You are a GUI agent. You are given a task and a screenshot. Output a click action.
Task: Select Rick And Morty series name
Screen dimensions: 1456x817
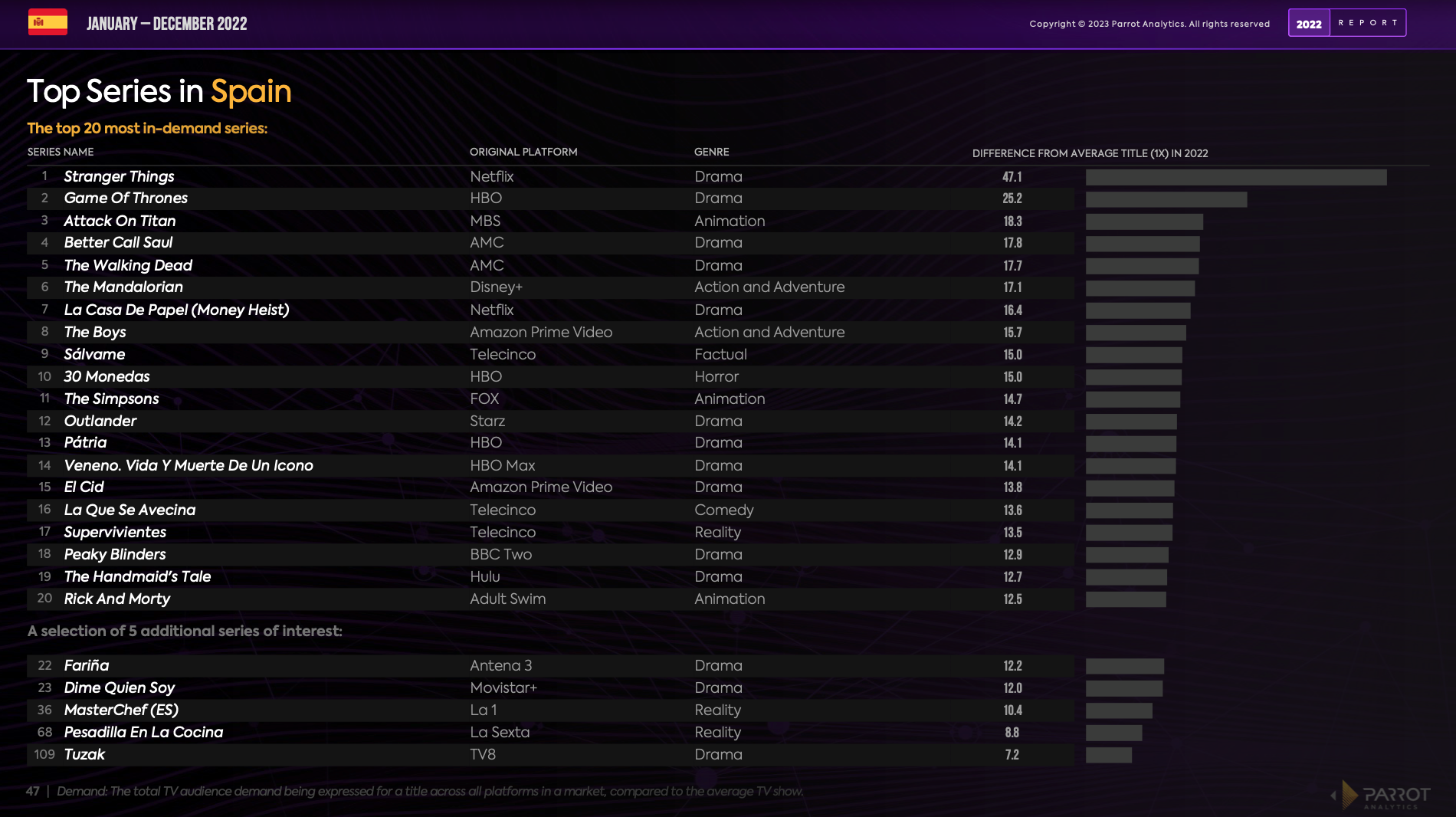(x=117, y=599)
